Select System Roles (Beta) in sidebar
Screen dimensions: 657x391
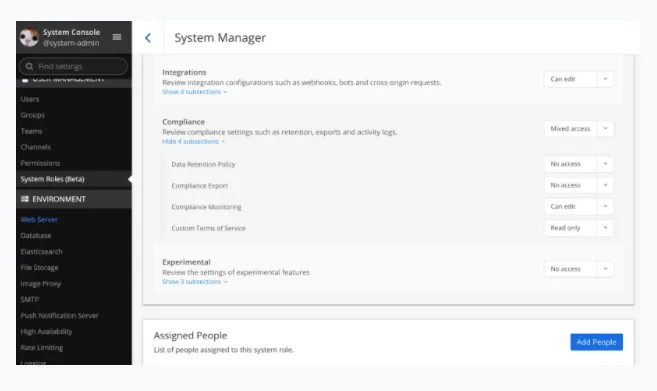click(x=52, y=179)
